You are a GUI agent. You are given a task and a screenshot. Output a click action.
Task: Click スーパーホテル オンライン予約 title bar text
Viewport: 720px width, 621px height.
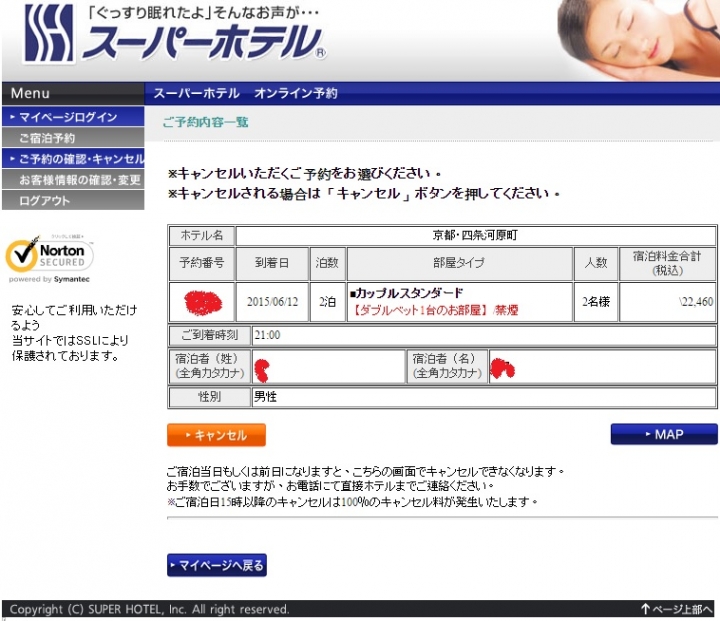click(x=245, y=93)
